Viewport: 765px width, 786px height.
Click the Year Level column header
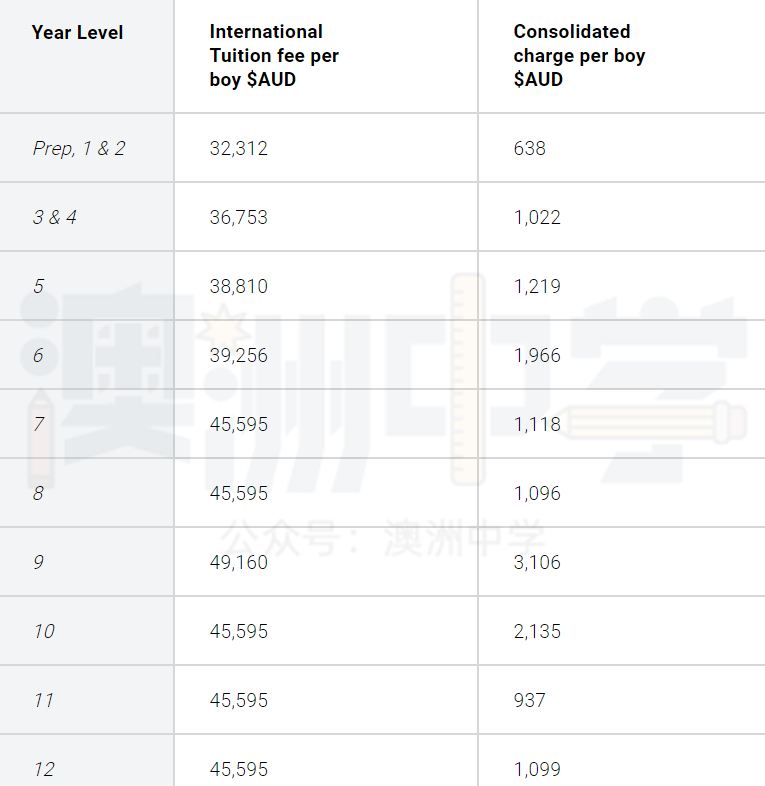point(77,33)
